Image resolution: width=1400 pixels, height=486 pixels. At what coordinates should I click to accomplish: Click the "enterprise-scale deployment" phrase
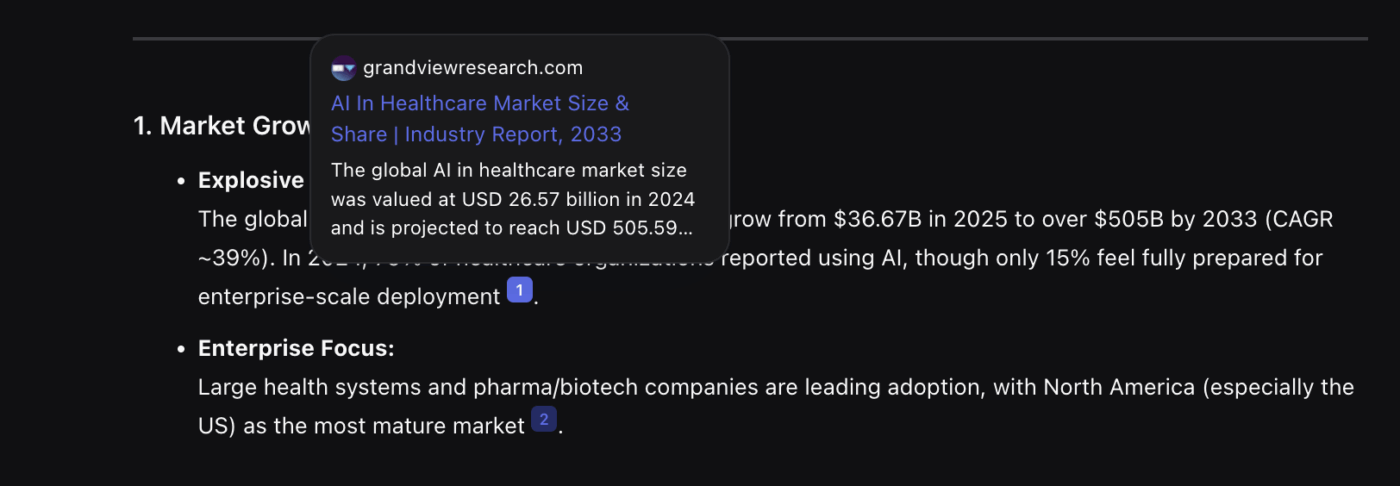point(348,297)
